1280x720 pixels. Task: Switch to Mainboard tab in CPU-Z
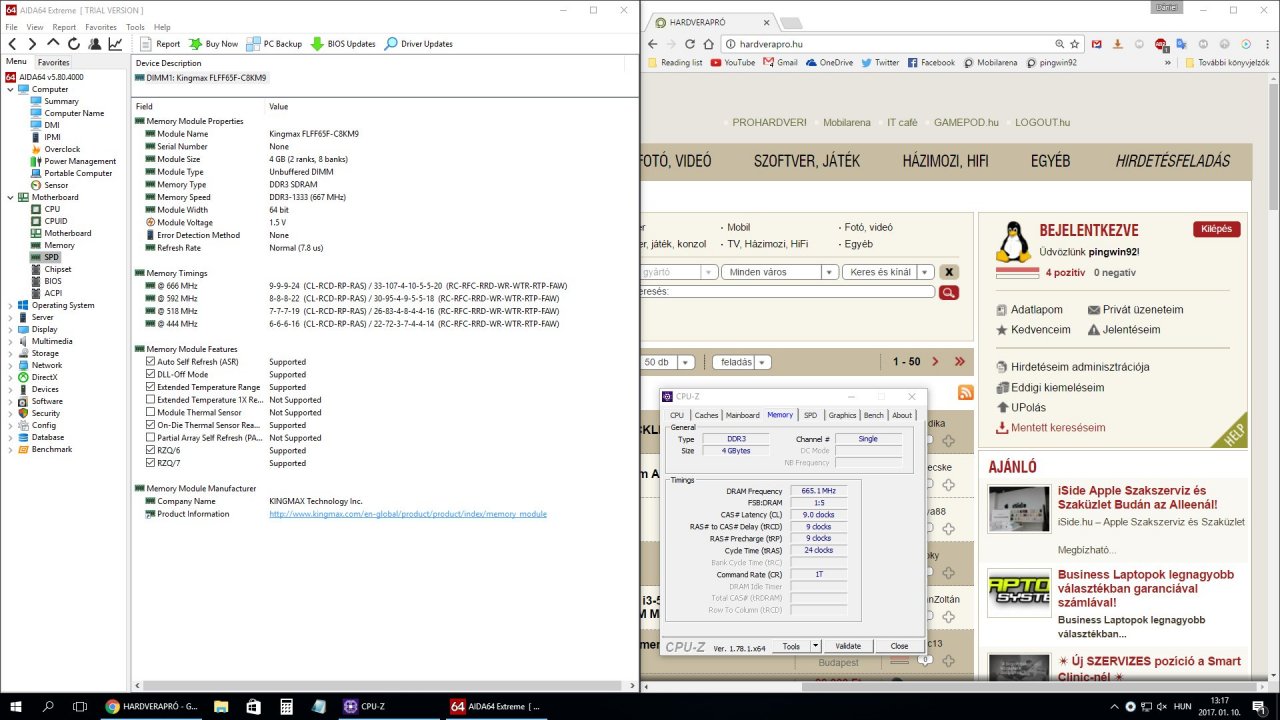pos(742,415)
